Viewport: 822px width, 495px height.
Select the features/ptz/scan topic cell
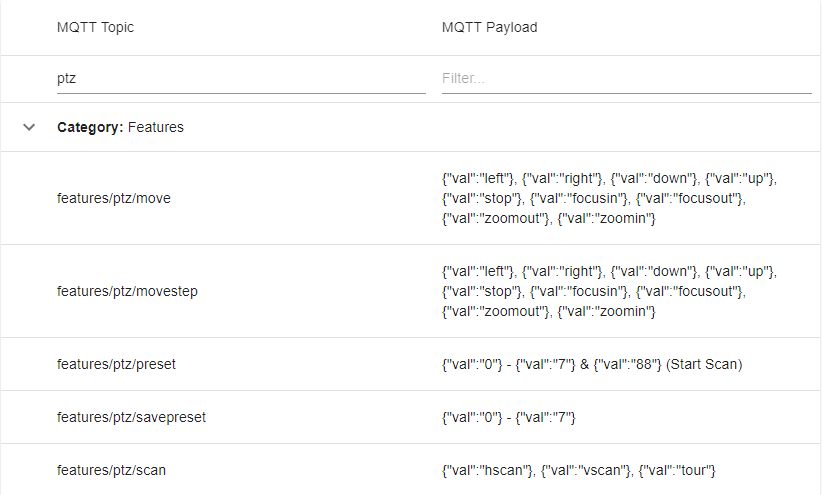pyautogui.click(x=111, y=470)
